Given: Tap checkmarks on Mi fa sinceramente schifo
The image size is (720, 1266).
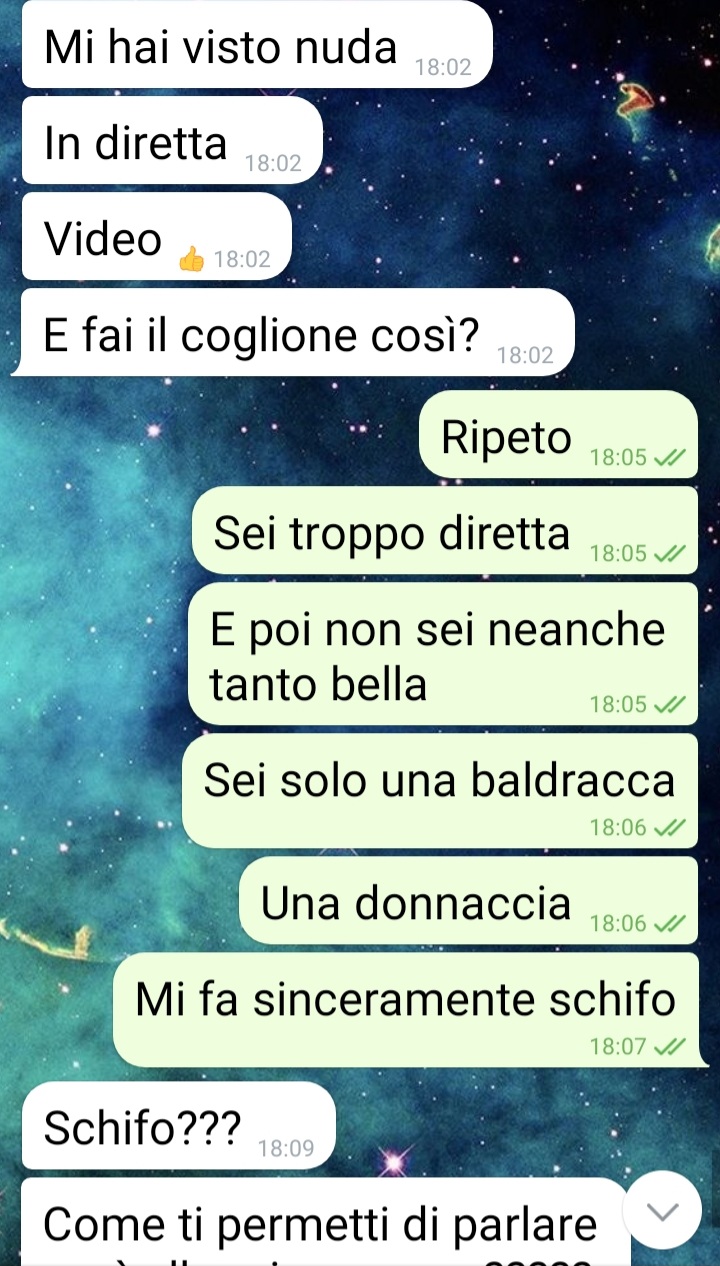Looking at the screenshot, I should [x=669, y=1047].
